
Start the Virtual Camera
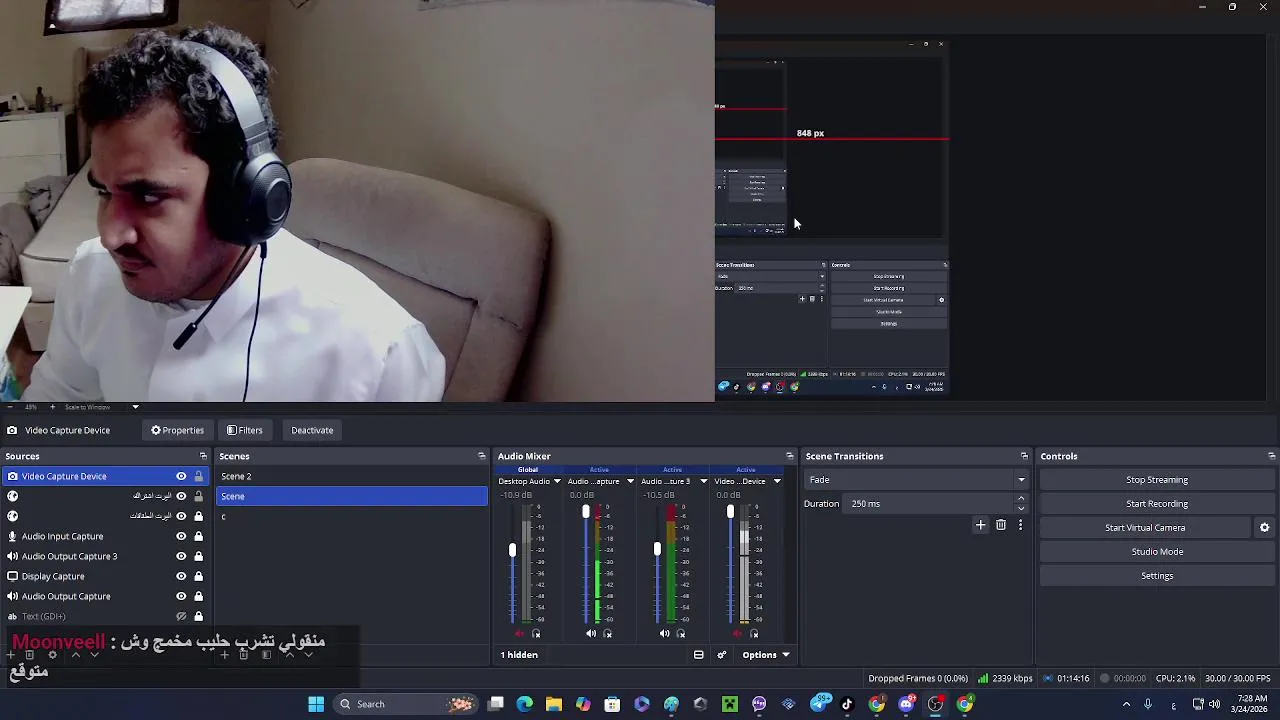(x=1145, y=528)
